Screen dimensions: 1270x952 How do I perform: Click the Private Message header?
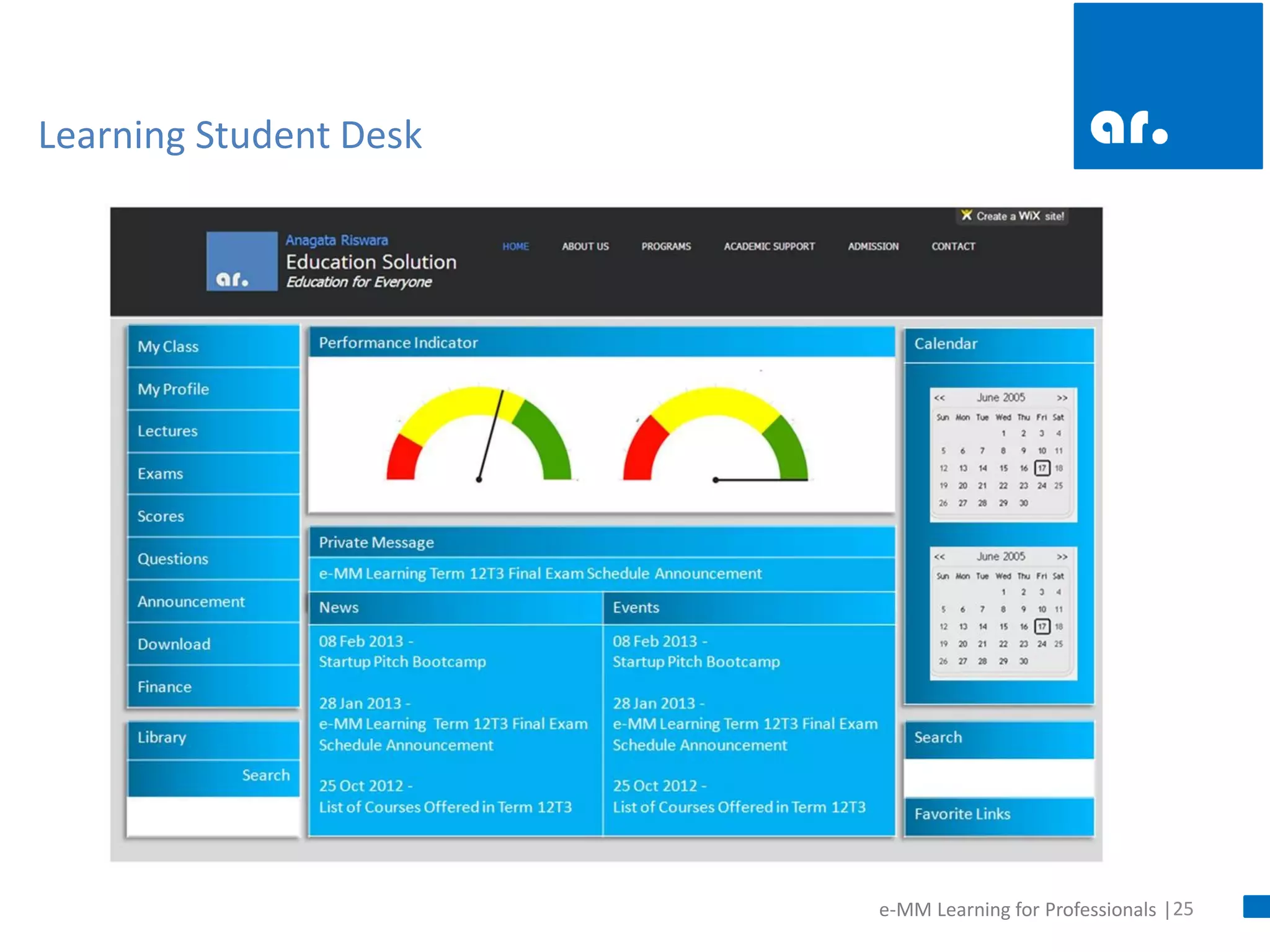tap(602, 542)
